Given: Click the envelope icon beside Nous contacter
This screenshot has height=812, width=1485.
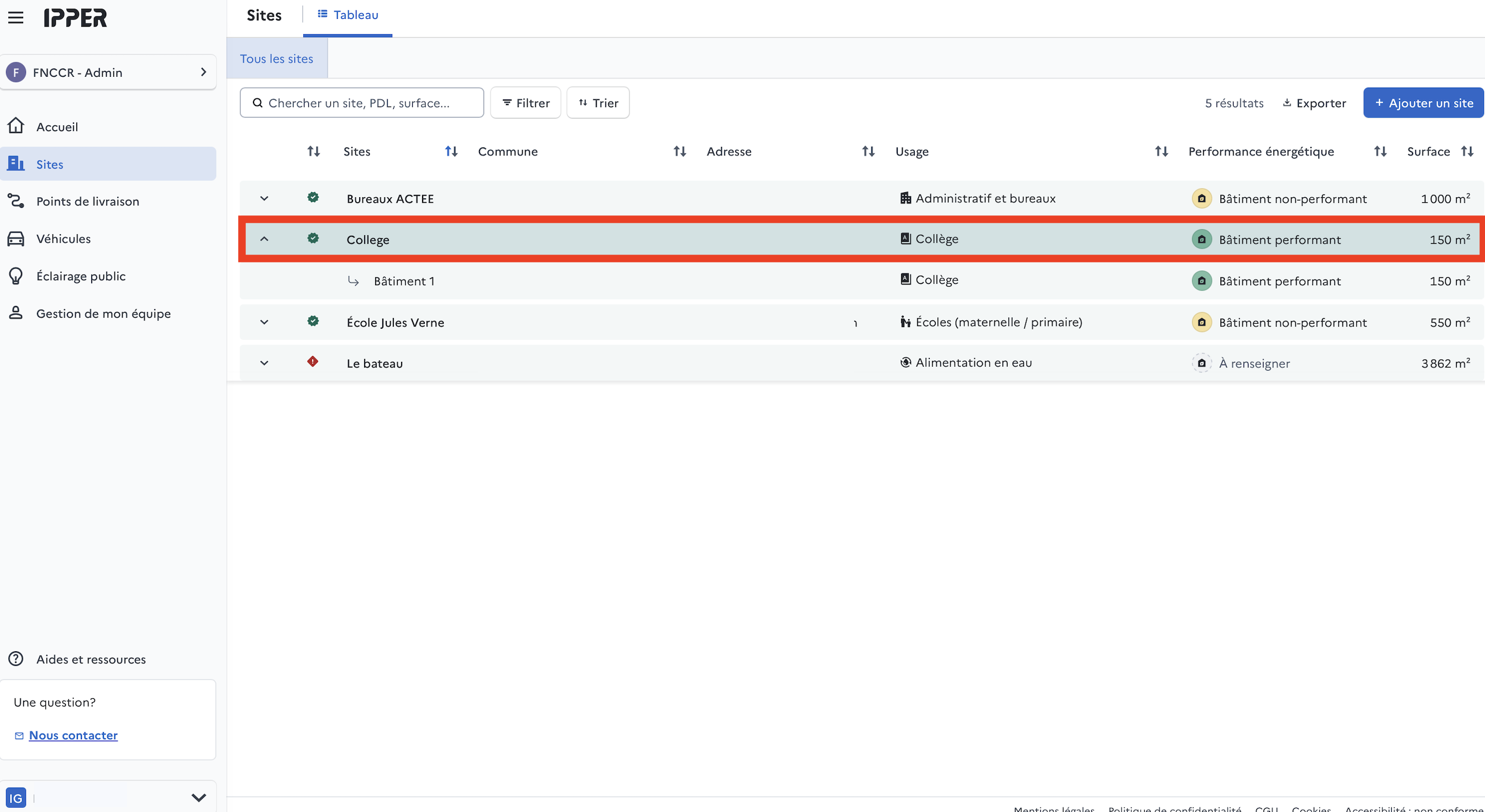Looking at the screenshot, I should 19,736.
